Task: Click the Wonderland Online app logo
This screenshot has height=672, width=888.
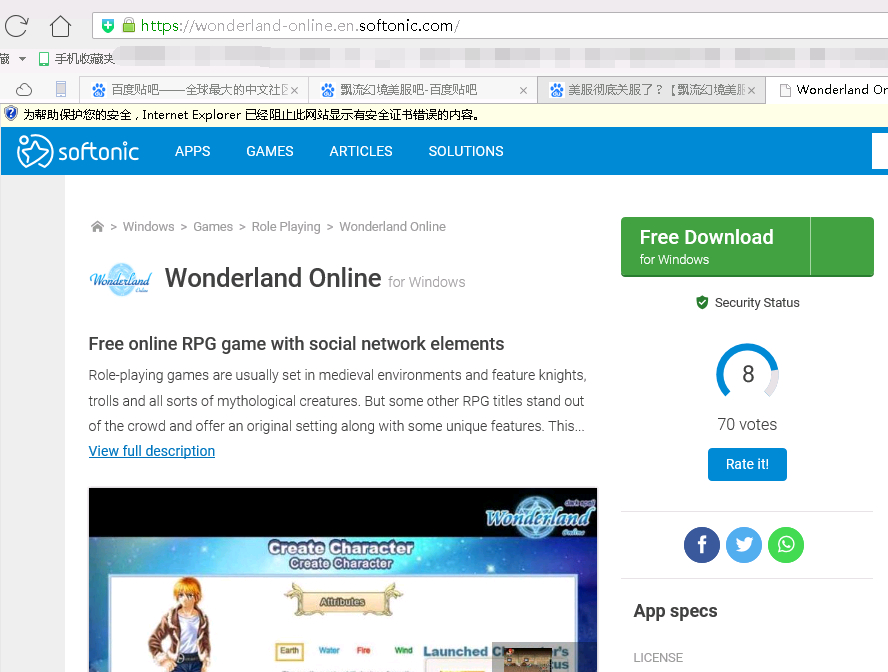Action: pyautogui.click(x=121, y=279)
